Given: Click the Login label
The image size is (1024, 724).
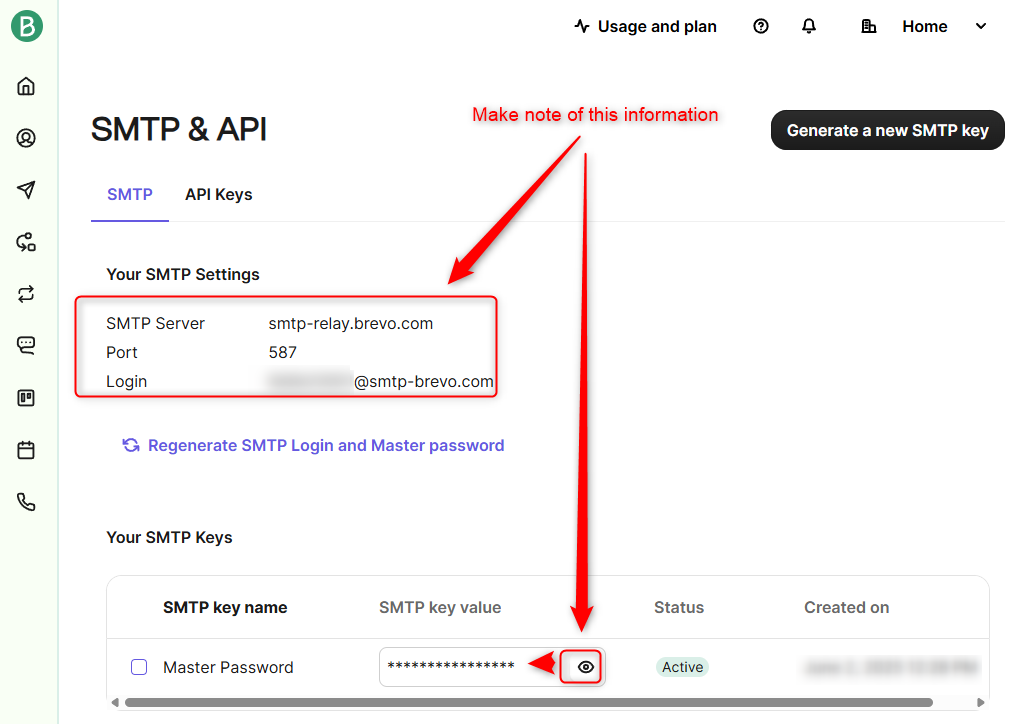Looking at the screenshot, I should point(127,381).
